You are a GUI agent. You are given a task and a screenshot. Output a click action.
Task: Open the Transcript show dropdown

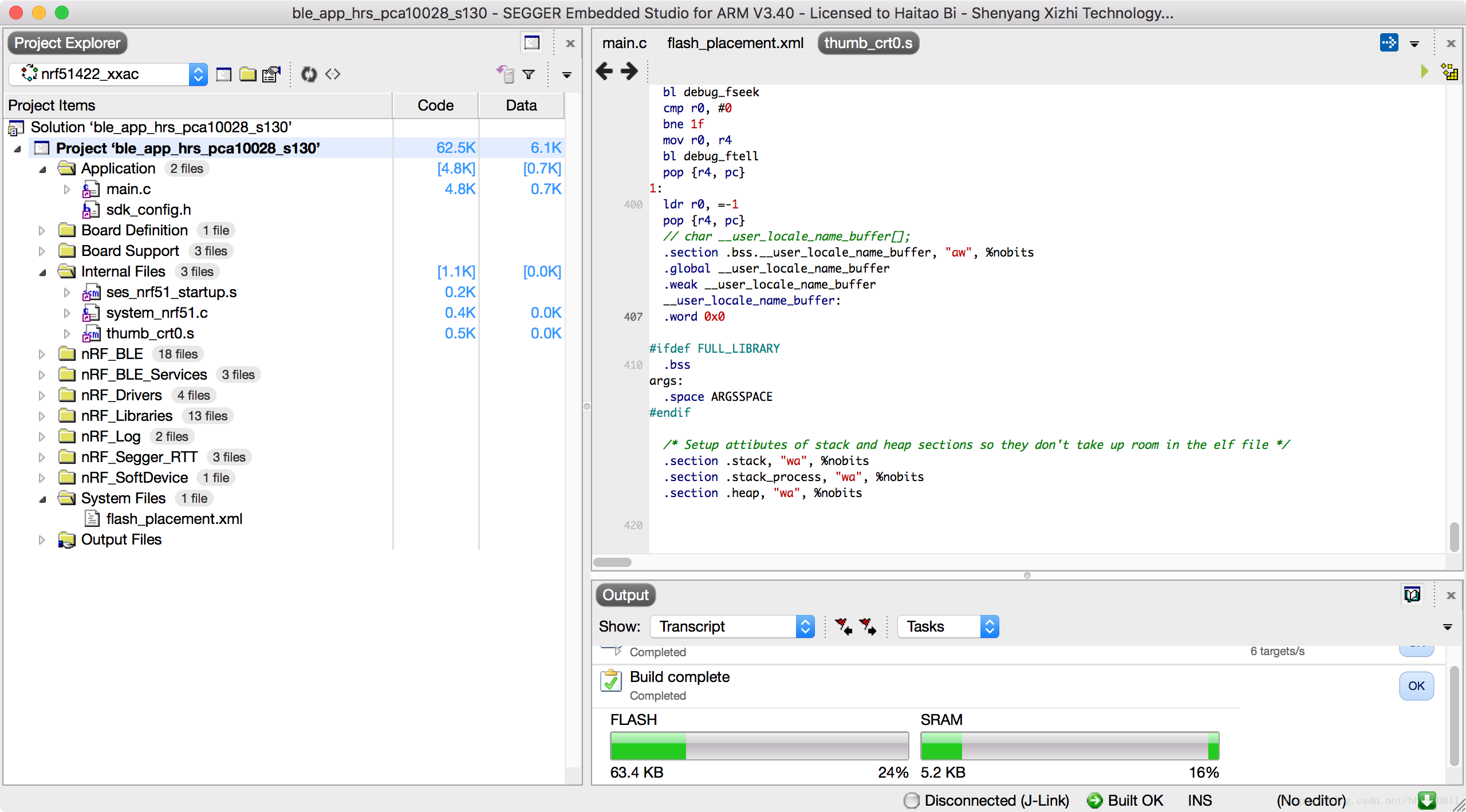[x=732, y=626]
